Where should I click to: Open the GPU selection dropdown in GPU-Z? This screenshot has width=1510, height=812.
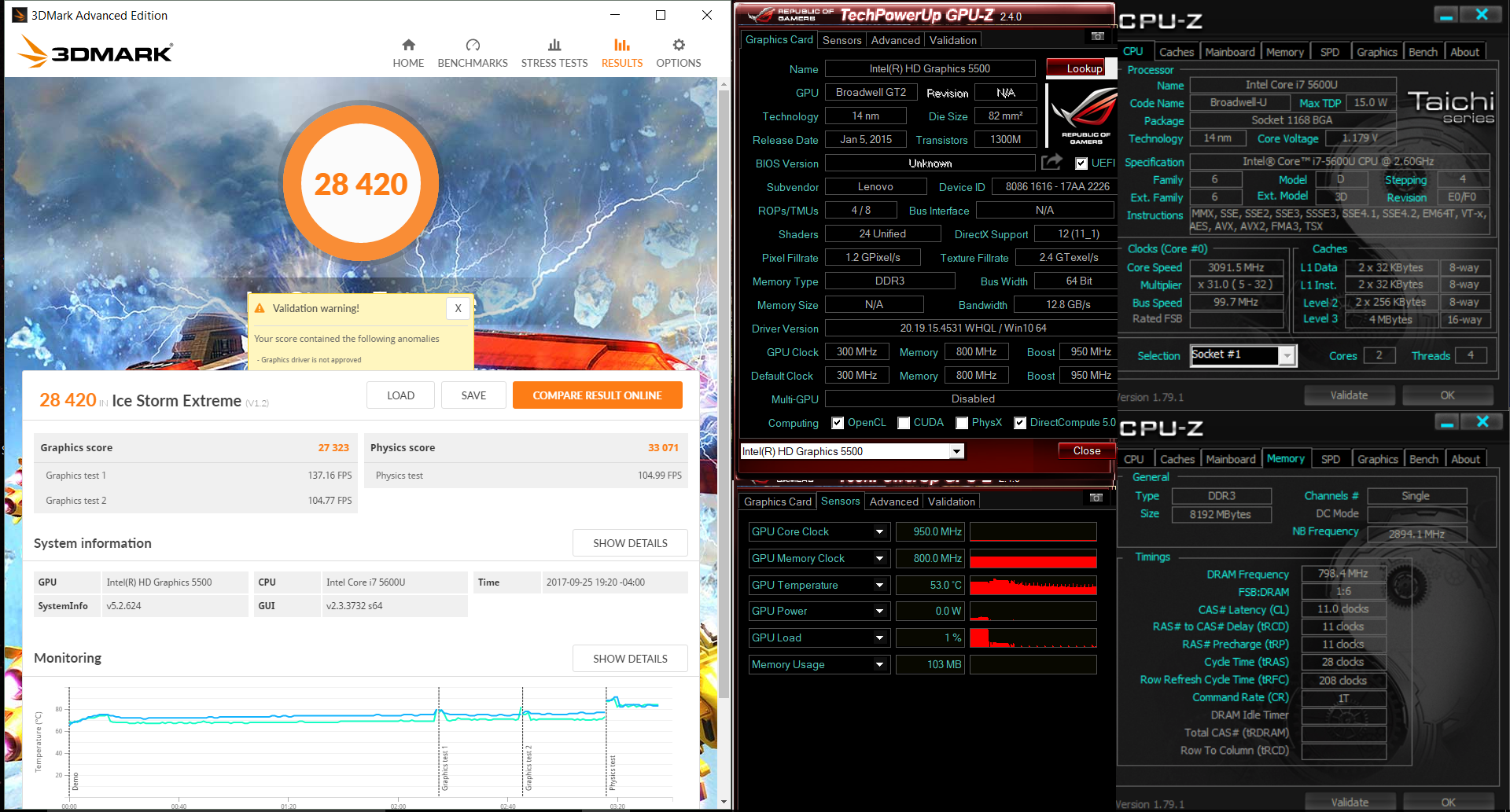[956, 451]
